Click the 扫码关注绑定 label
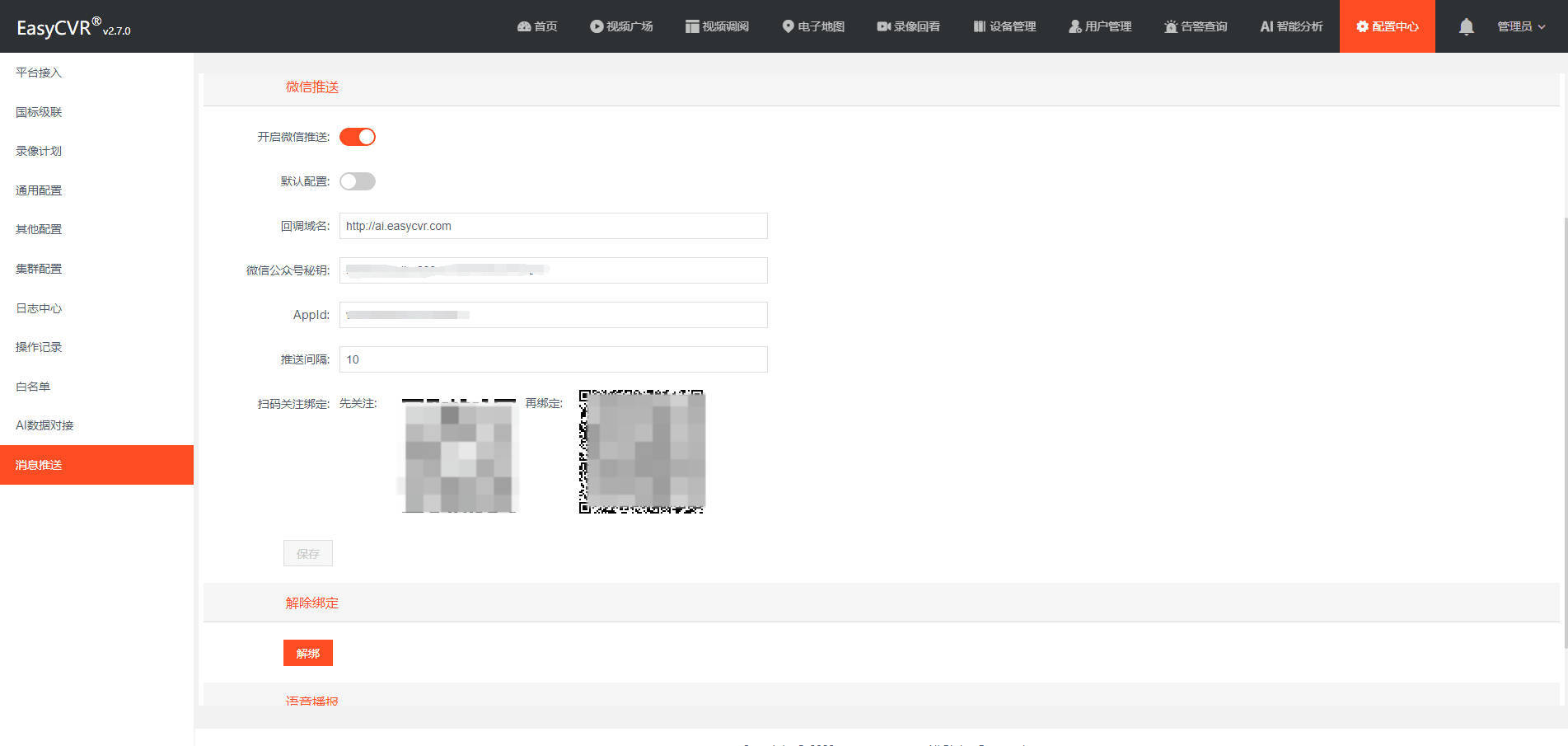The width and height of the screenshot is (1568, 746). (293, 404)
